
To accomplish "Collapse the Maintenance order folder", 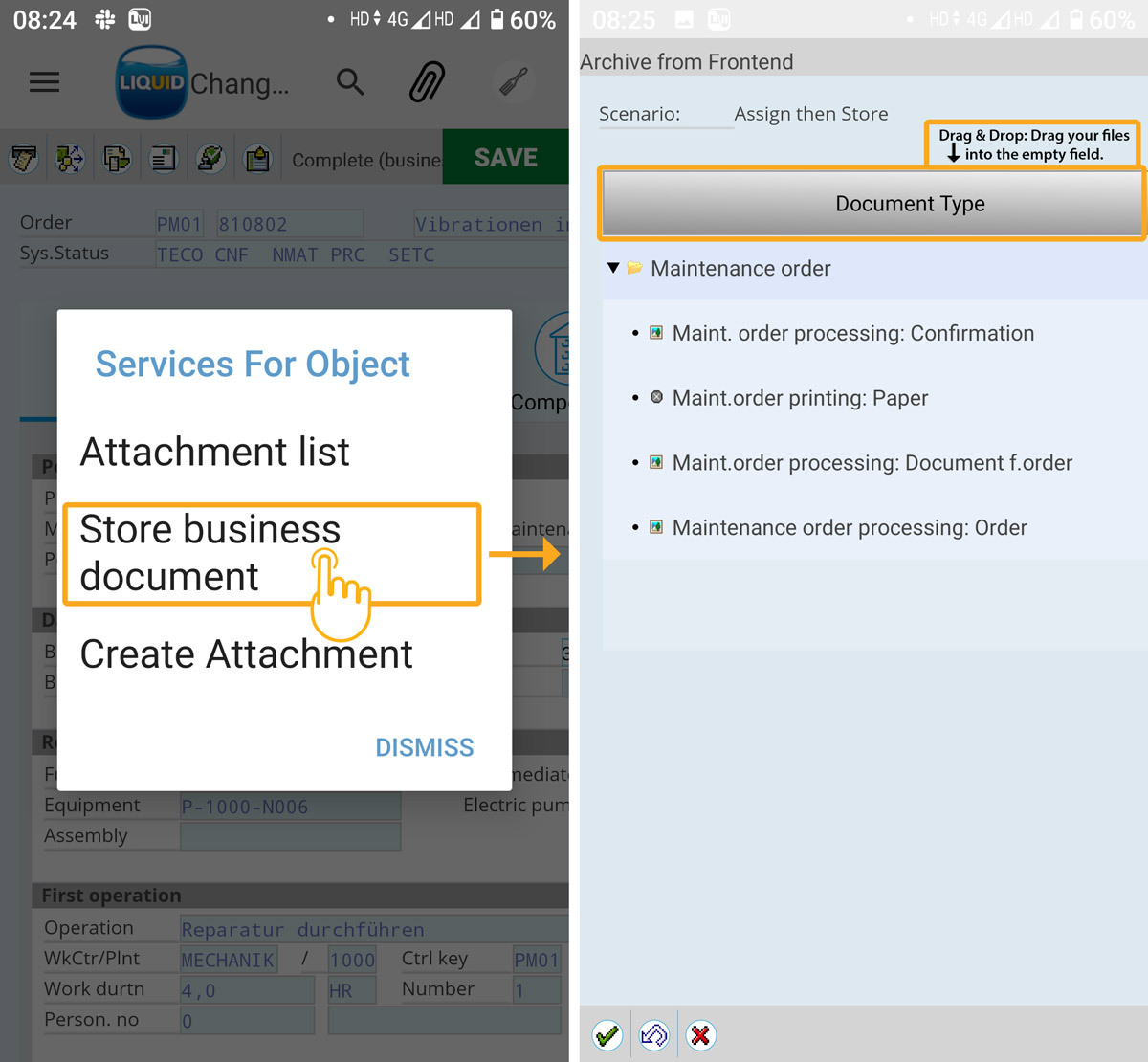I will [613, 268].
